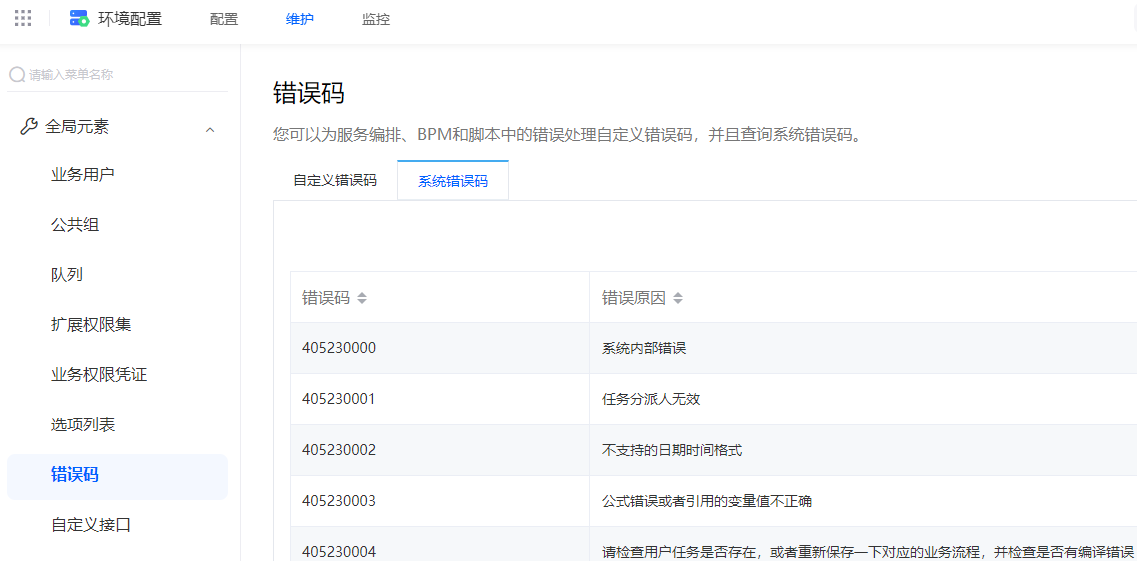The width and height of the screenshot is (1137, 561).
Task: Collapse the 全局元素 section chevron
Action: pos(210,129)
